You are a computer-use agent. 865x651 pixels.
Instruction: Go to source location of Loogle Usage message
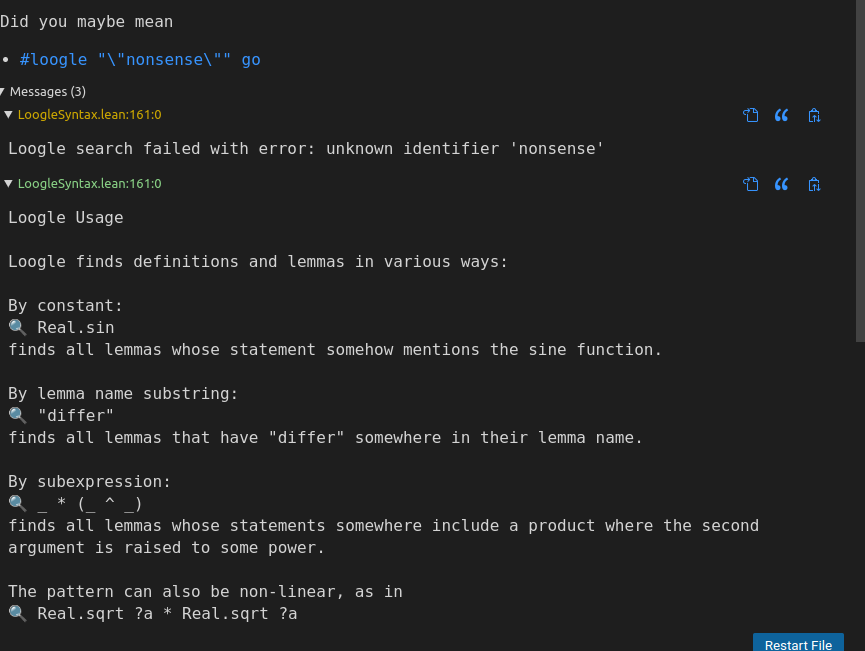(x=750, y=184)
